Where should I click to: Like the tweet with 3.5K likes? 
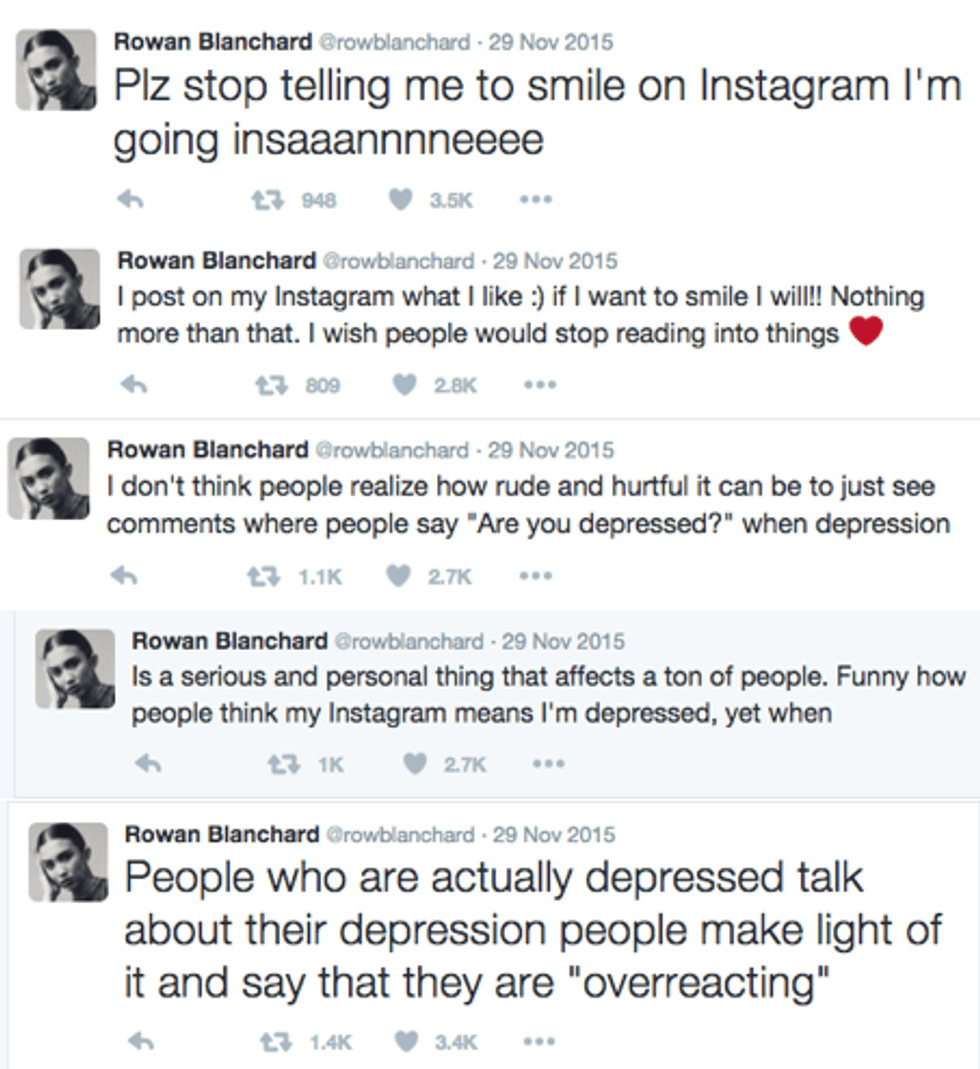[x=399, y=199]
